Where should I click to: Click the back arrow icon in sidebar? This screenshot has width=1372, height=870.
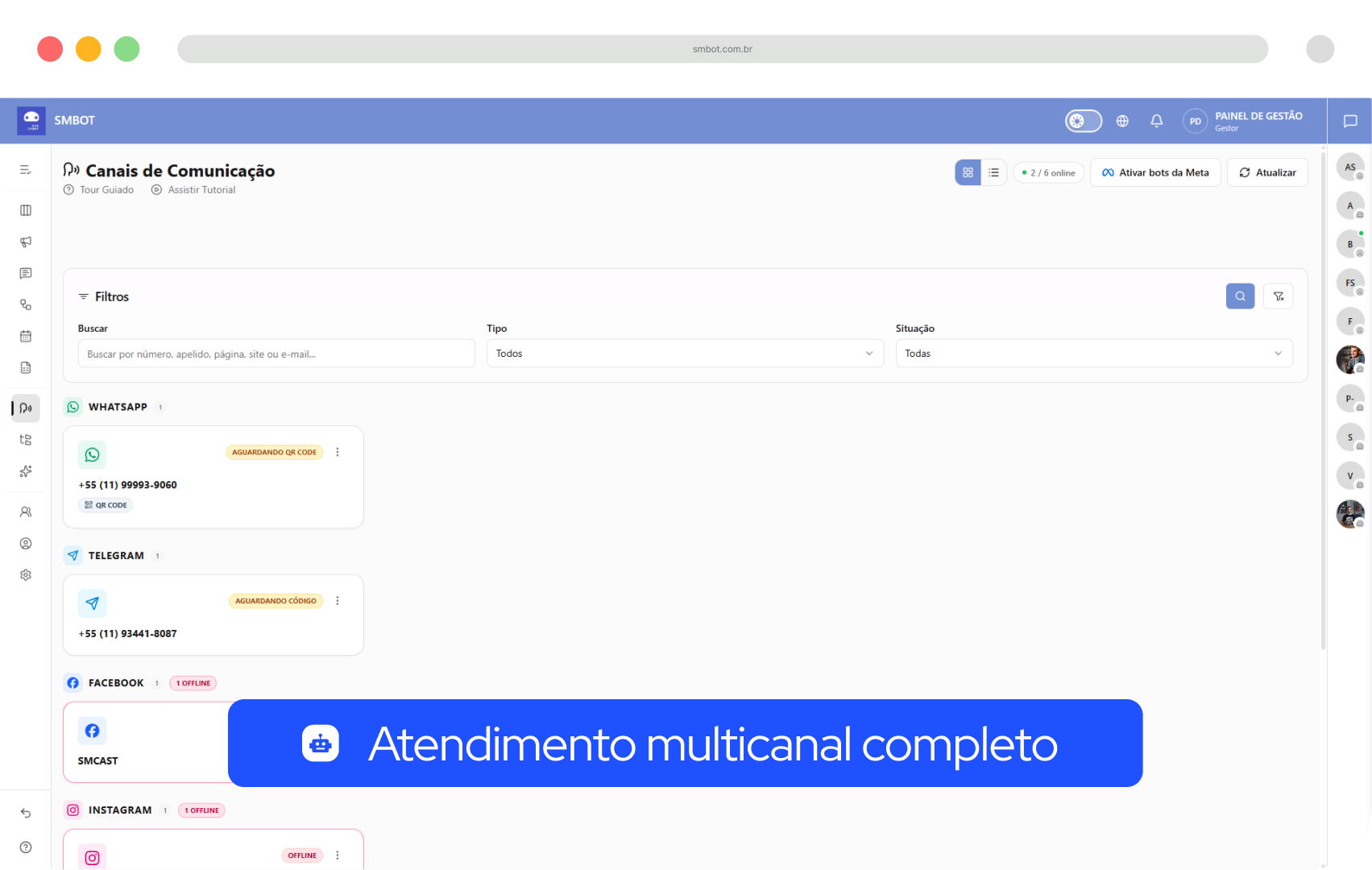coord(26,814)
